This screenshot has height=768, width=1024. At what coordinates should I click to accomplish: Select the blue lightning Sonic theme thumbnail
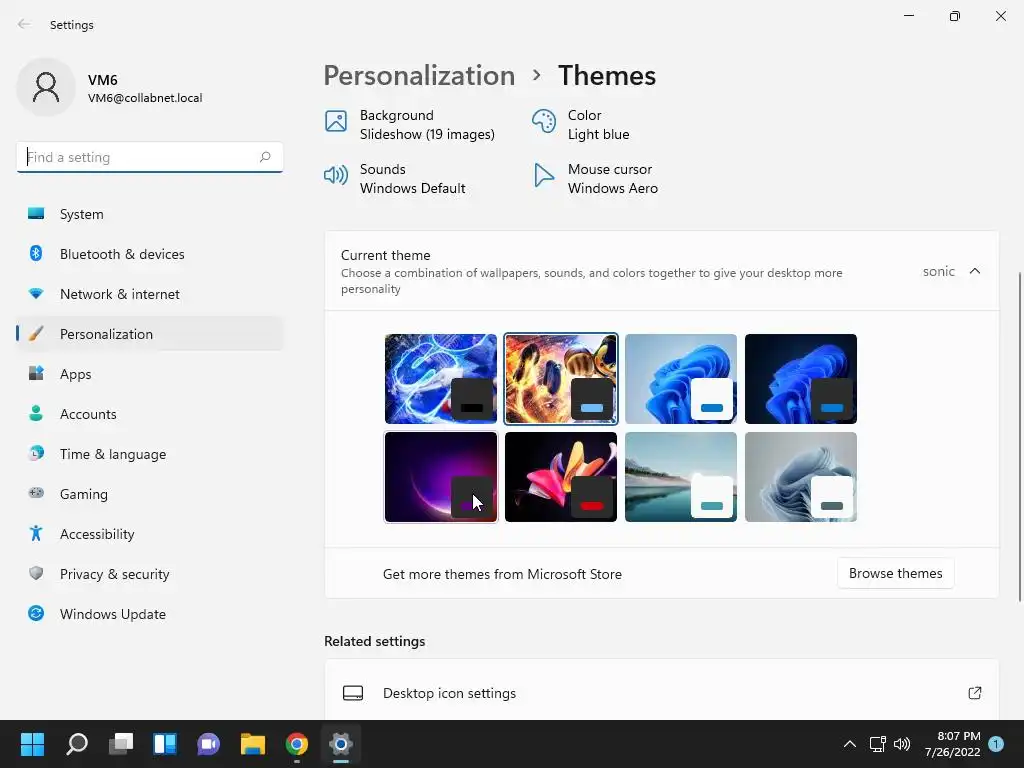441,379
